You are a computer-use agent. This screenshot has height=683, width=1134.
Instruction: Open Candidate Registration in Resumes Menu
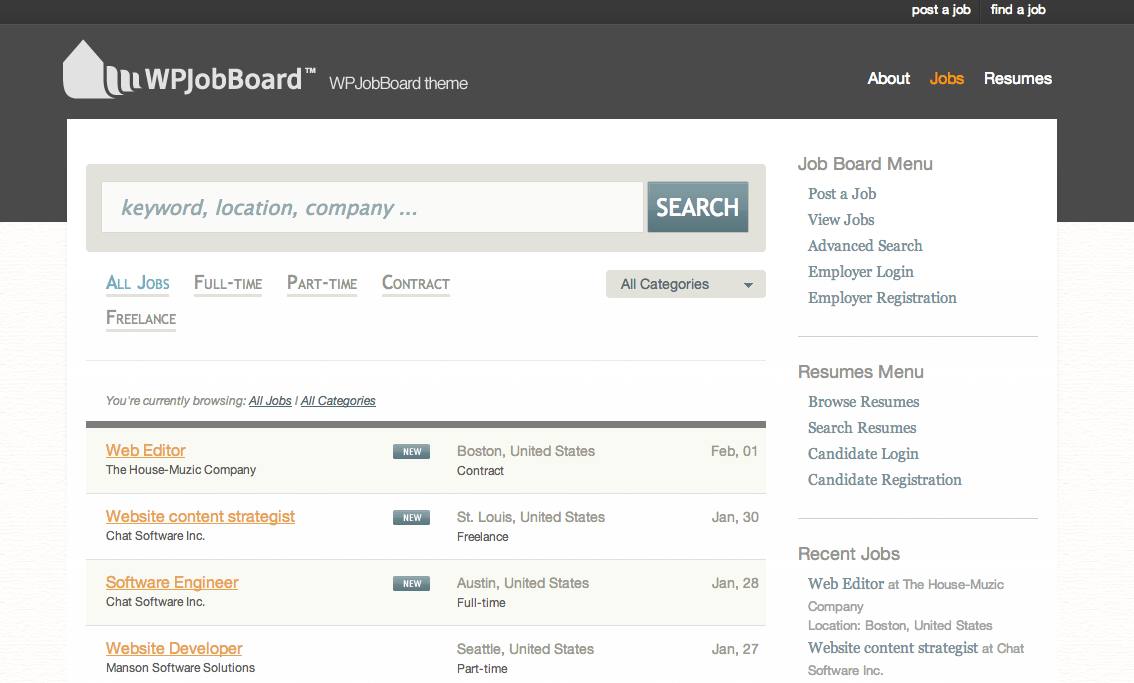pyautogui.click(x=884, y=479)
